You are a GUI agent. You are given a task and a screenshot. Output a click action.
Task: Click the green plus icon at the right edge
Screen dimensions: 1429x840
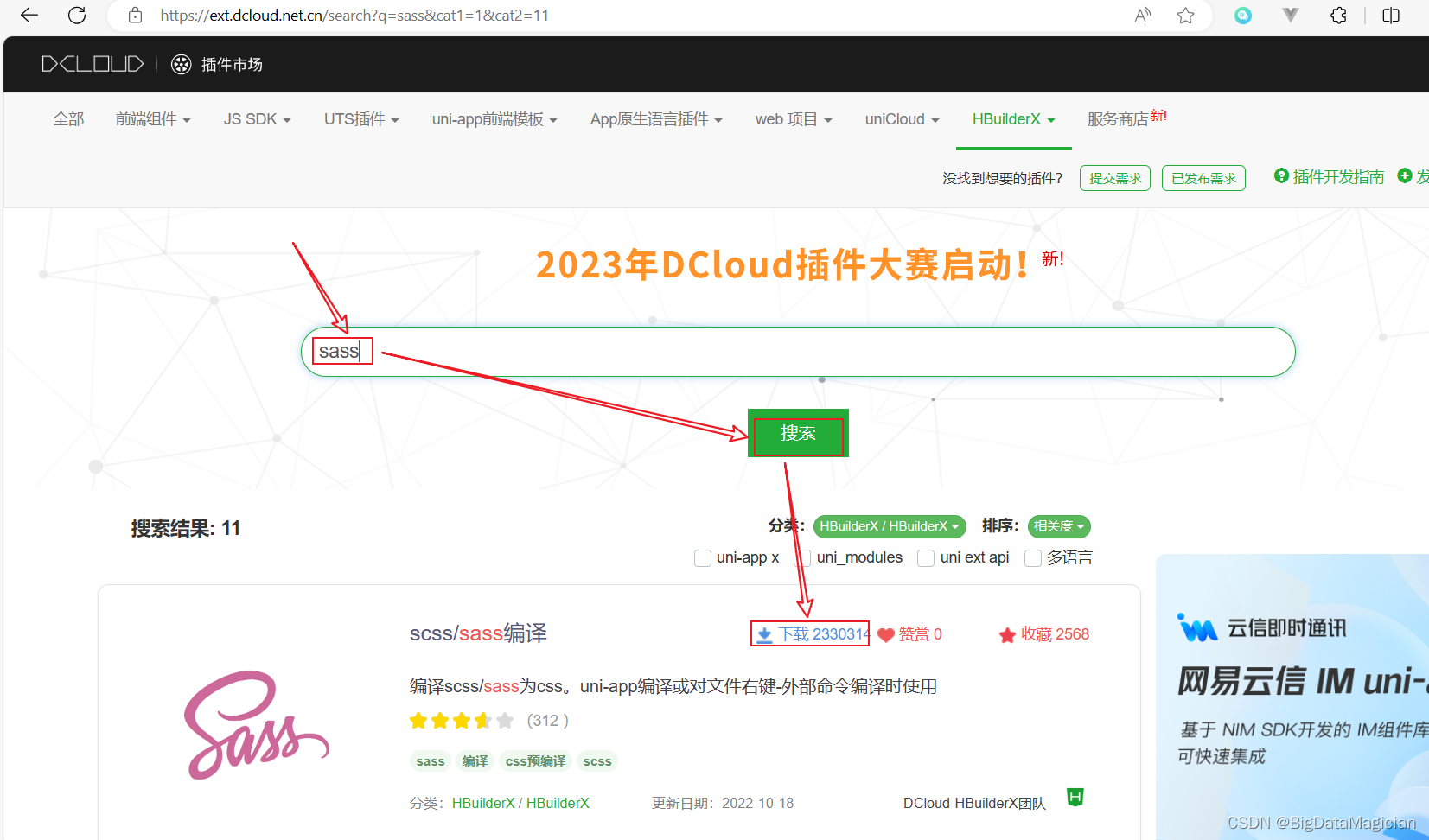(x=1405, y=175)
